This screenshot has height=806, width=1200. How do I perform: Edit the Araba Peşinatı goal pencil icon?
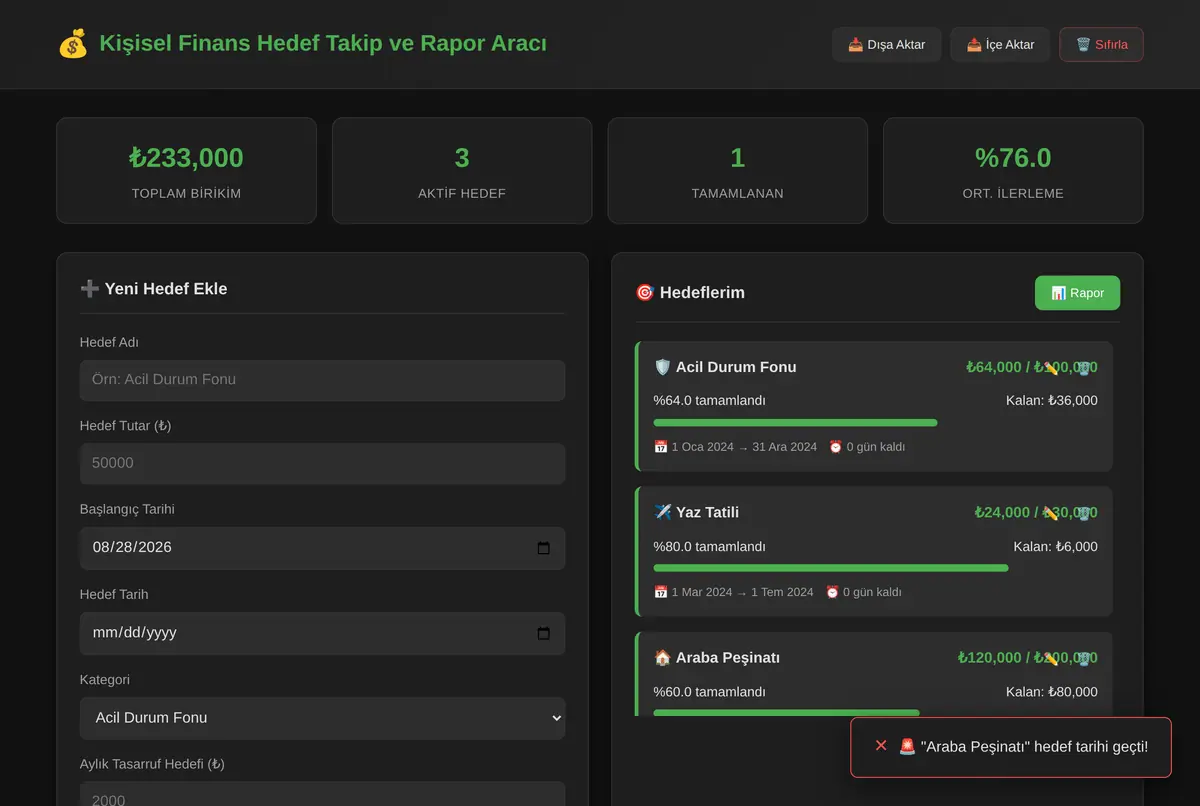pos(1051,658)
